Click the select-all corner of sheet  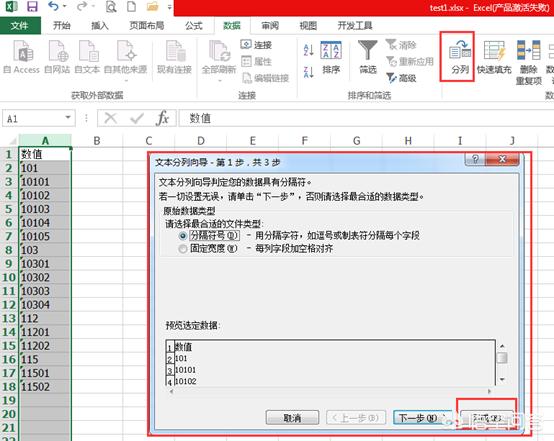11,141
